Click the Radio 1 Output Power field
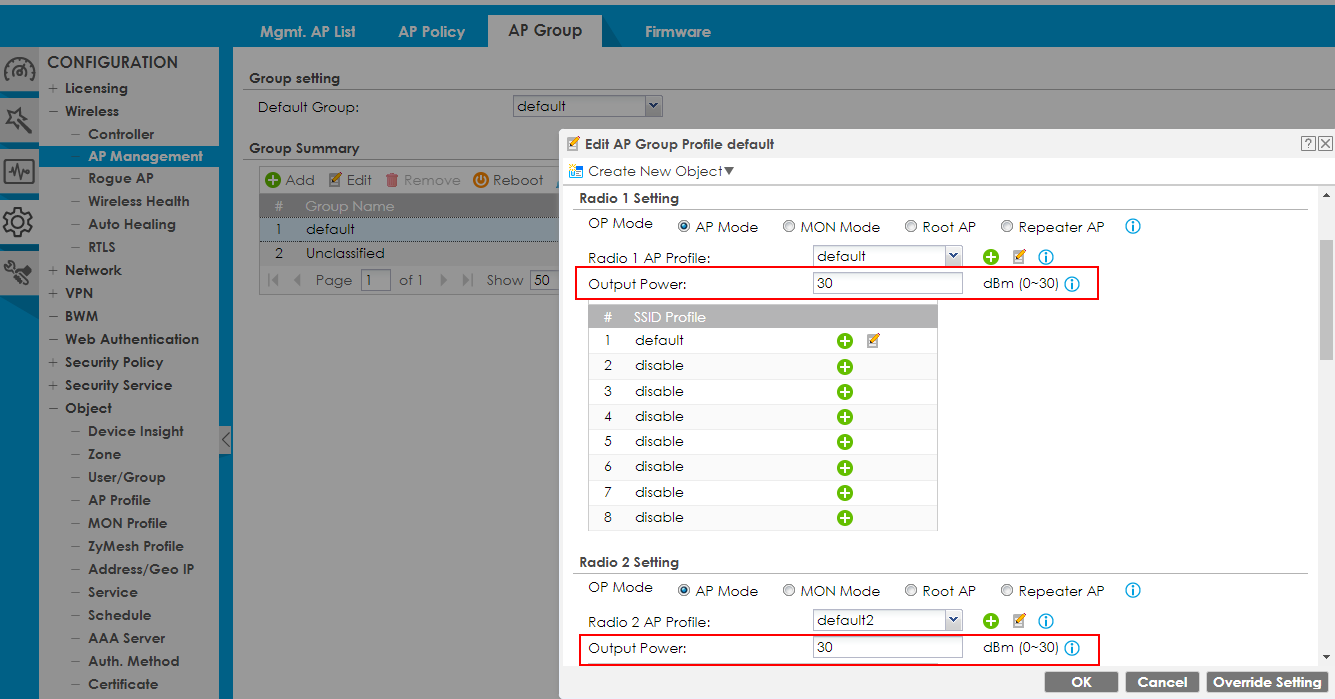1335x699 pixels. (887, 284)
